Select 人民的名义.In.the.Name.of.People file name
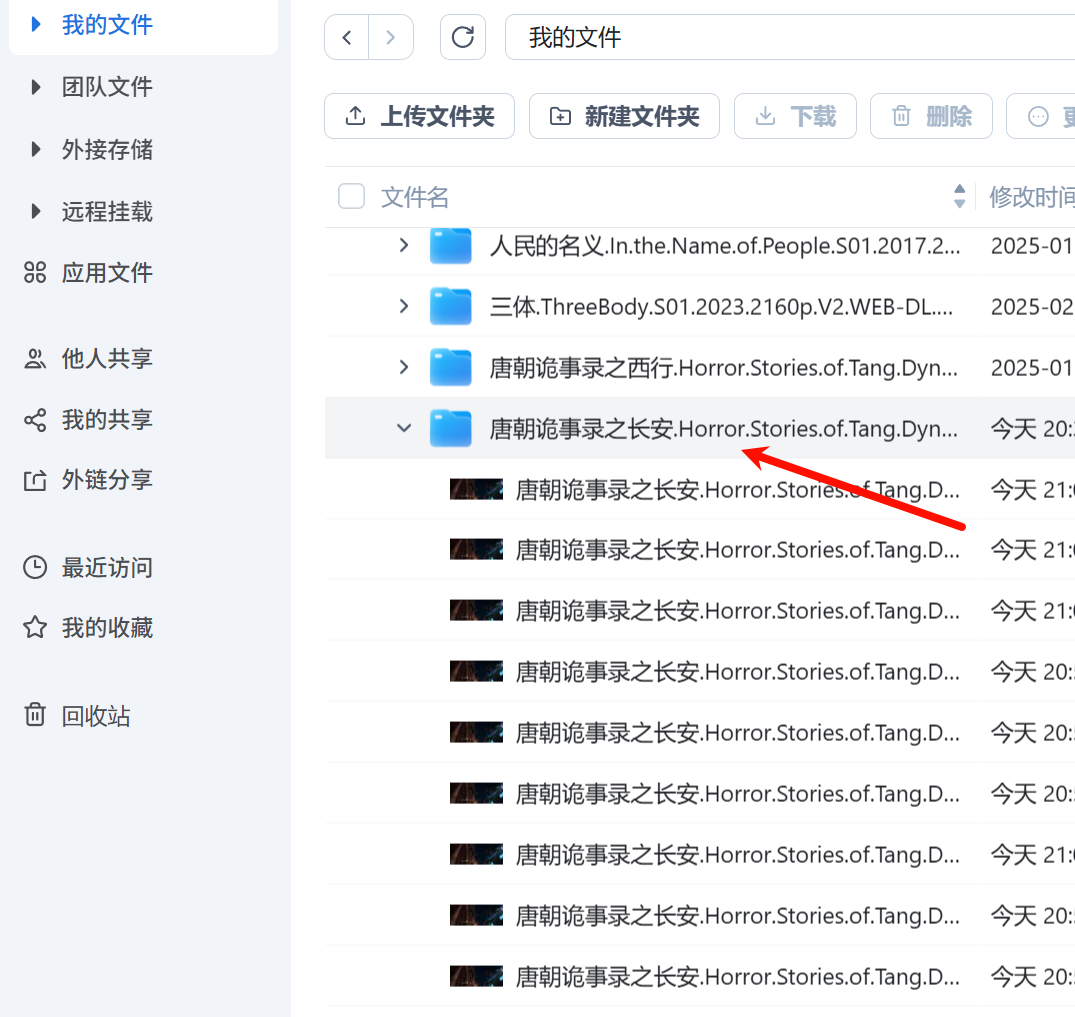The height and width of the screenshot is (1017, 1075). (725, 246)
